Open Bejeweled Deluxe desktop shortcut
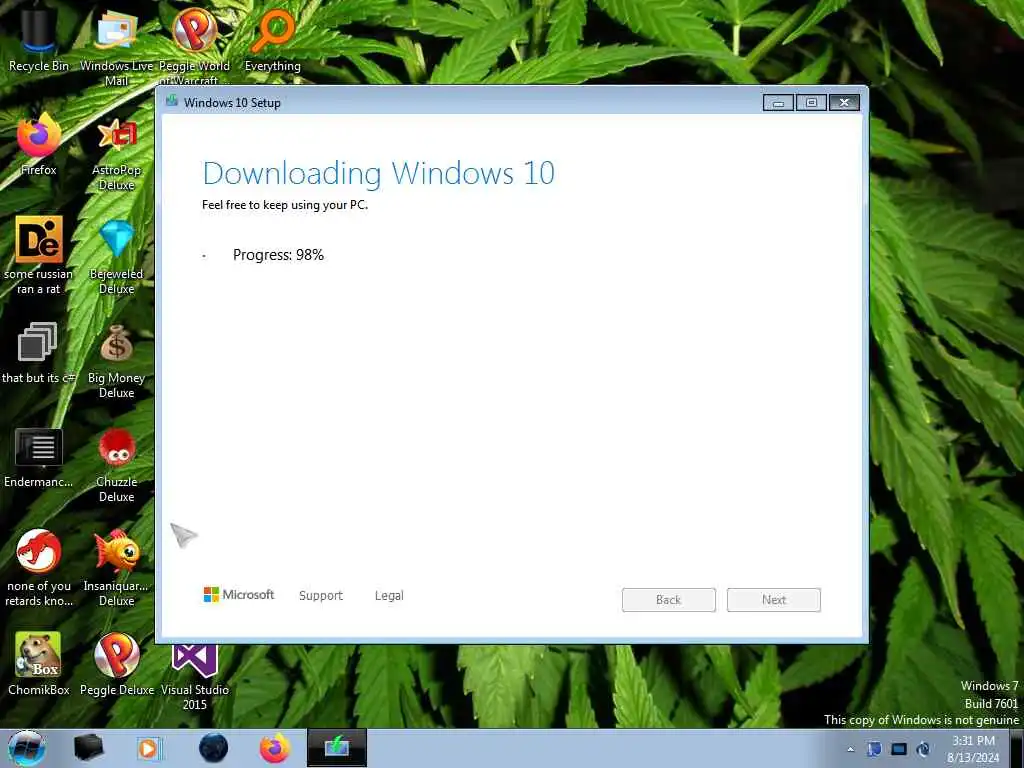The width and height of the screenshot is (1024, 768). pyautogui.click(x=116, y=256)
